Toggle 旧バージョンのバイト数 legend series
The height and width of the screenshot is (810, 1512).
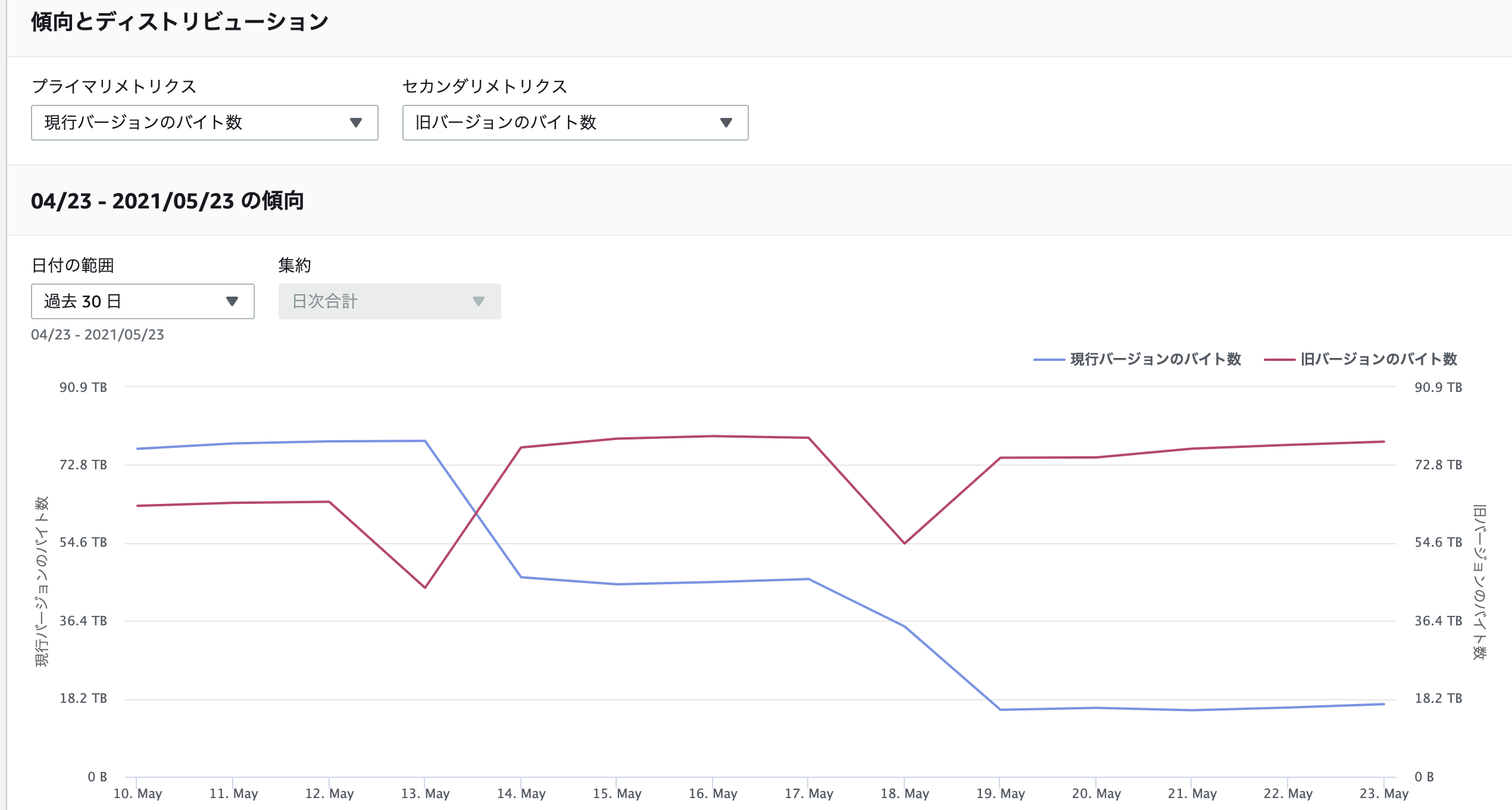click(x=1378, y=359)
